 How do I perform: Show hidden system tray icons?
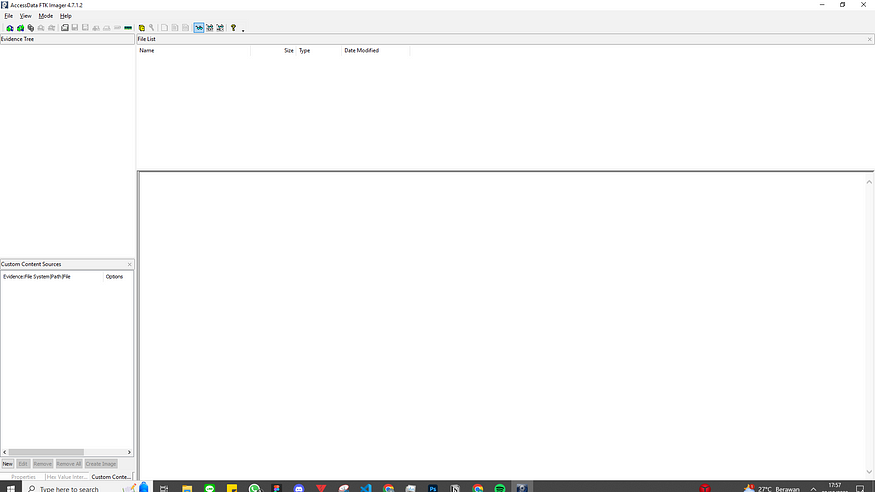[x=813, y=489]
